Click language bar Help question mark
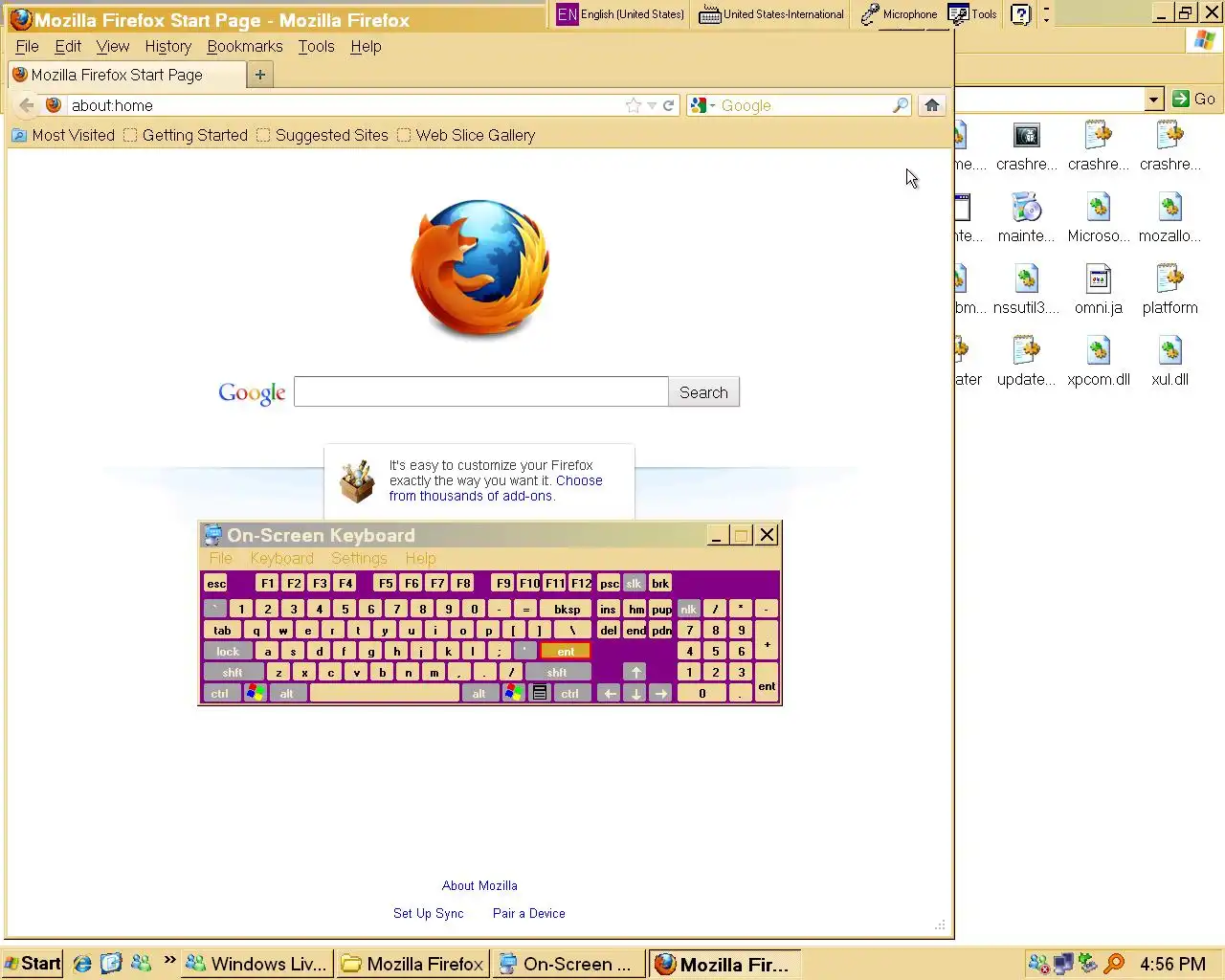Viewport: 1225px width, 980px height. coord(1021,14)
